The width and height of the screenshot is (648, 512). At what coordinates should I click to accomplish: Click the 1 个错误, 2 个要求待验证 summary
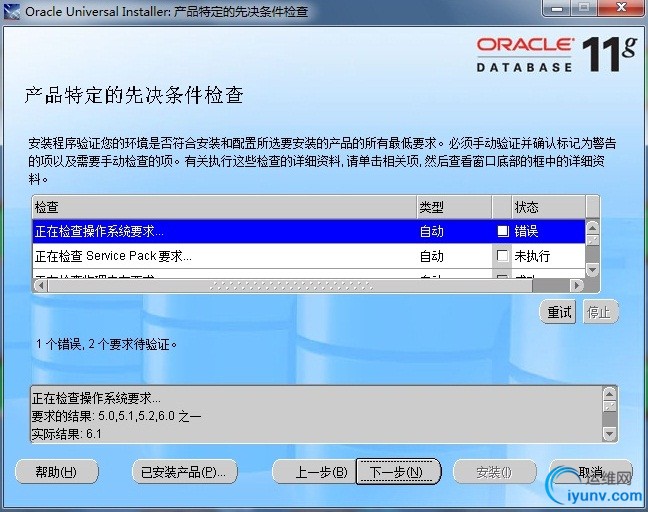106,344
